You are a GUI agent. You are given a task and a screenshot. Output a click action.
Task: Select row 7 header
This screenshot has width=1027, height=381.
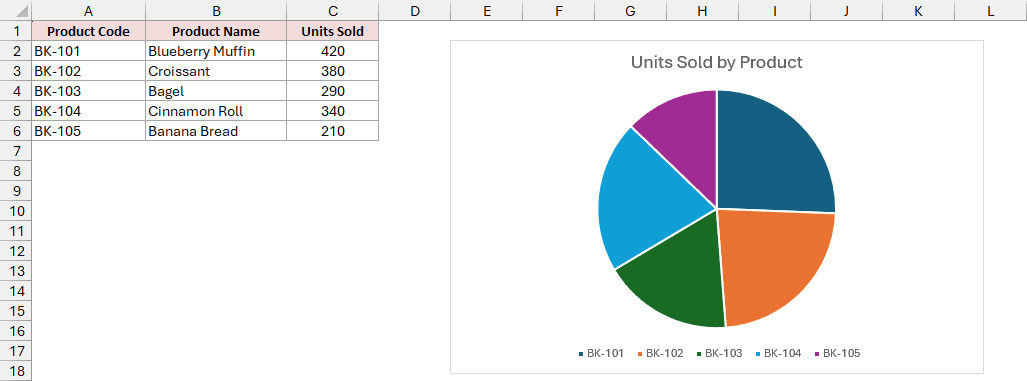(x=16, y=151)
